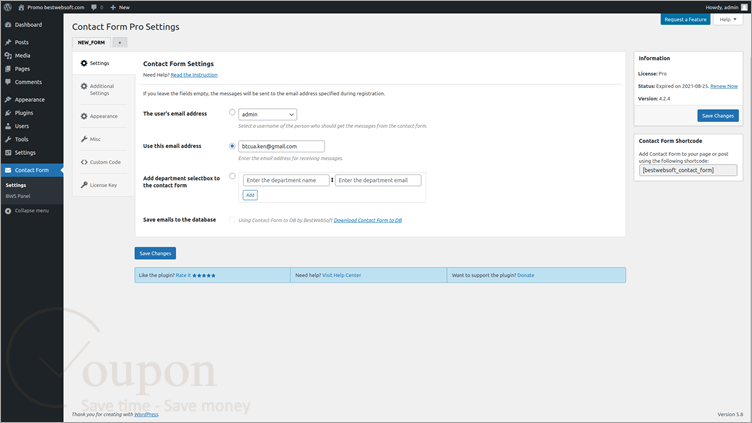
Task: Click the Rate it link
Action: click(x=183, y=275)
